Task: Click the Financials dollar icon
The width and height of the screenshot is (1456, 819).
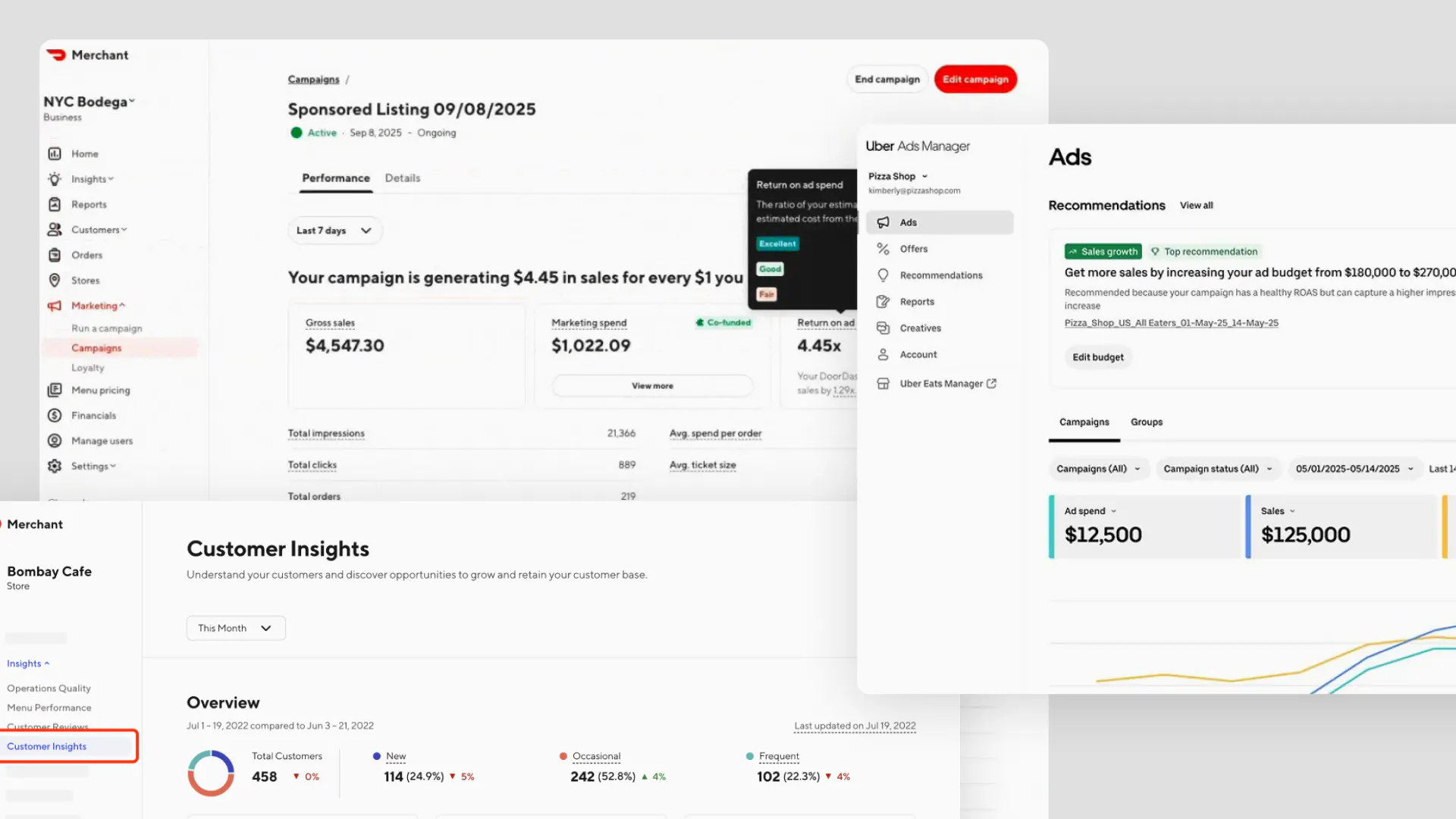Action: tap(55, 416)
